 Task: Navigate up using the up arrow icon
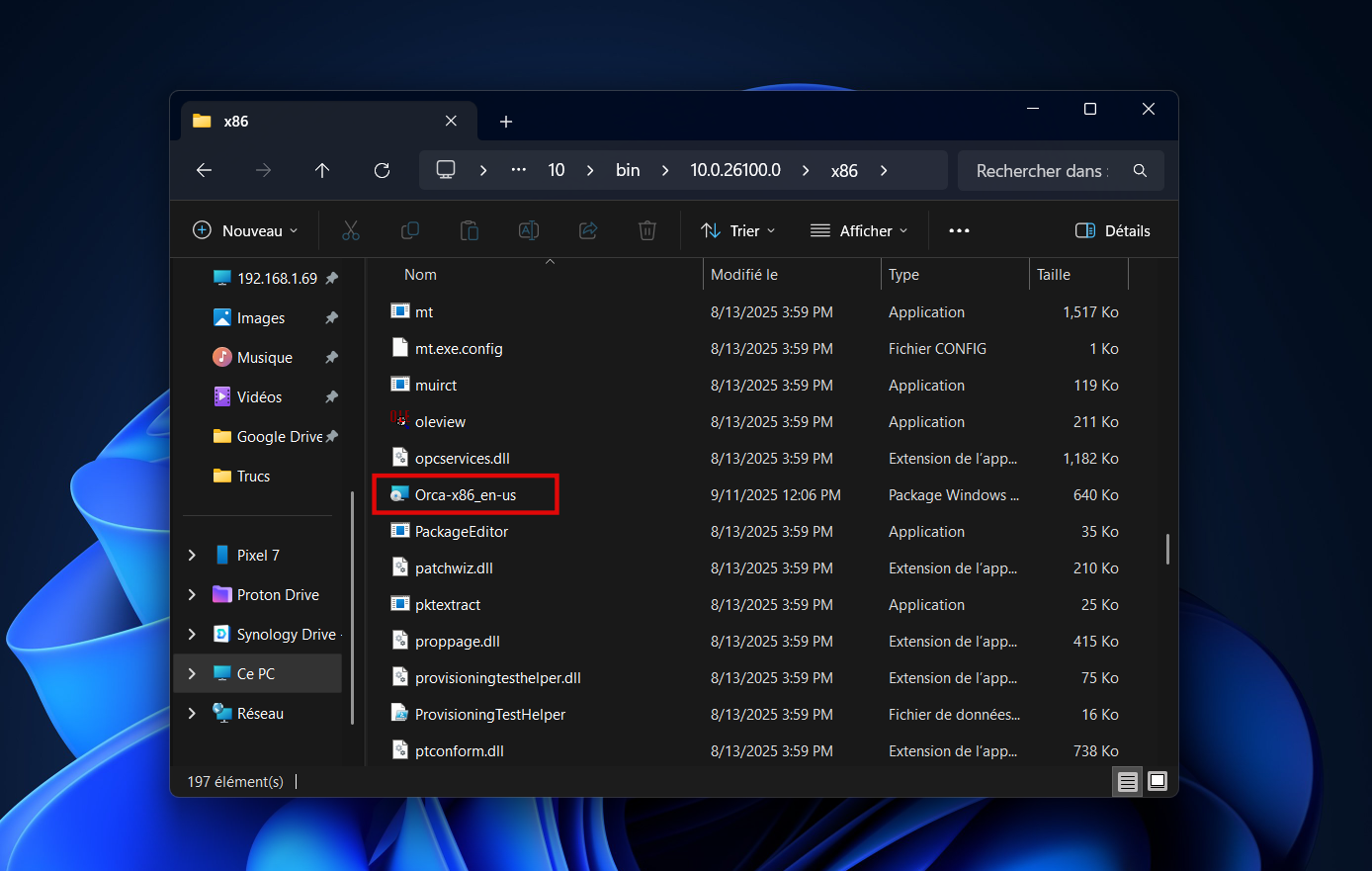coord(322,170)
